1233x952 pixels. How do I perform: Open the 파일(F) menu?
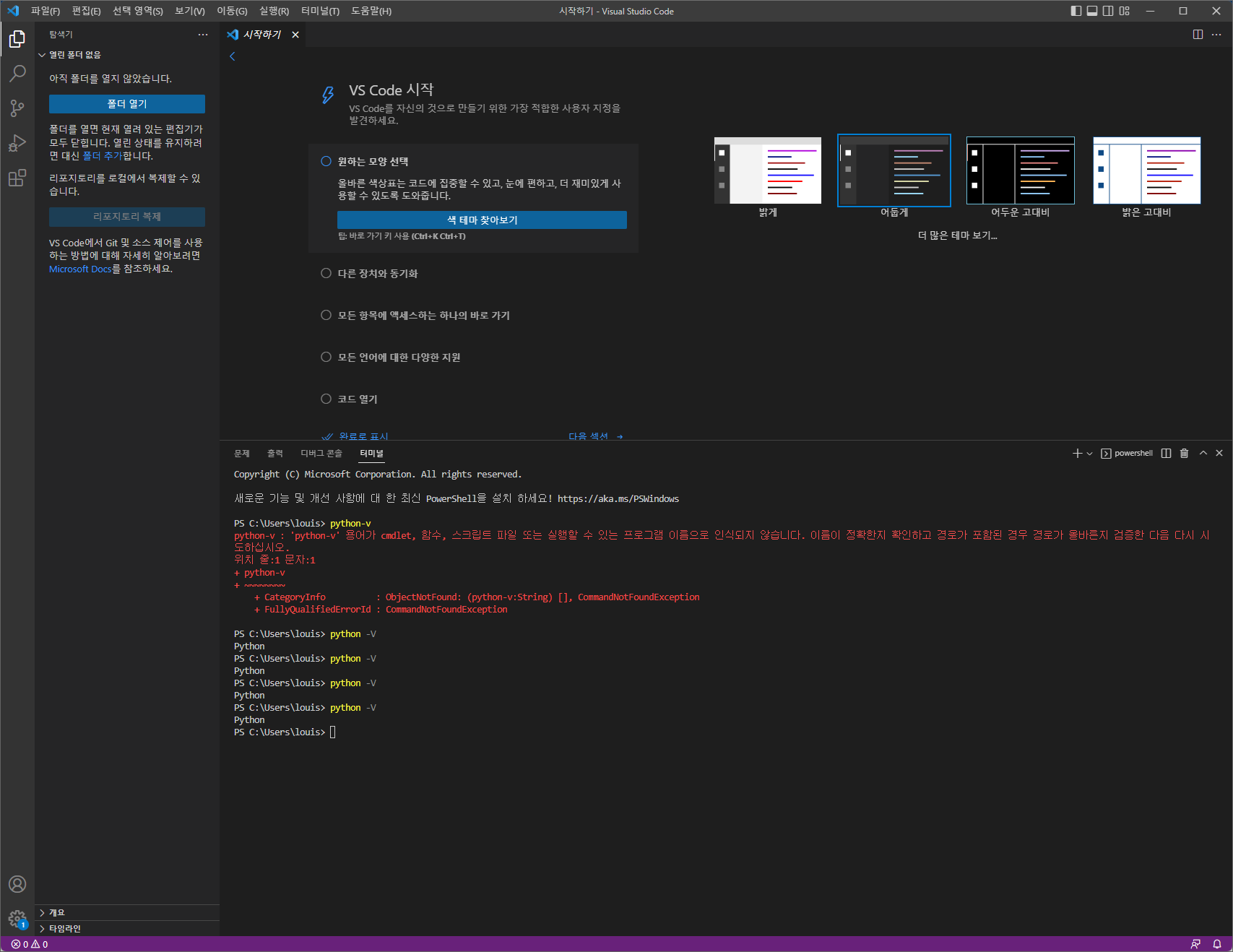coord(46,11)
